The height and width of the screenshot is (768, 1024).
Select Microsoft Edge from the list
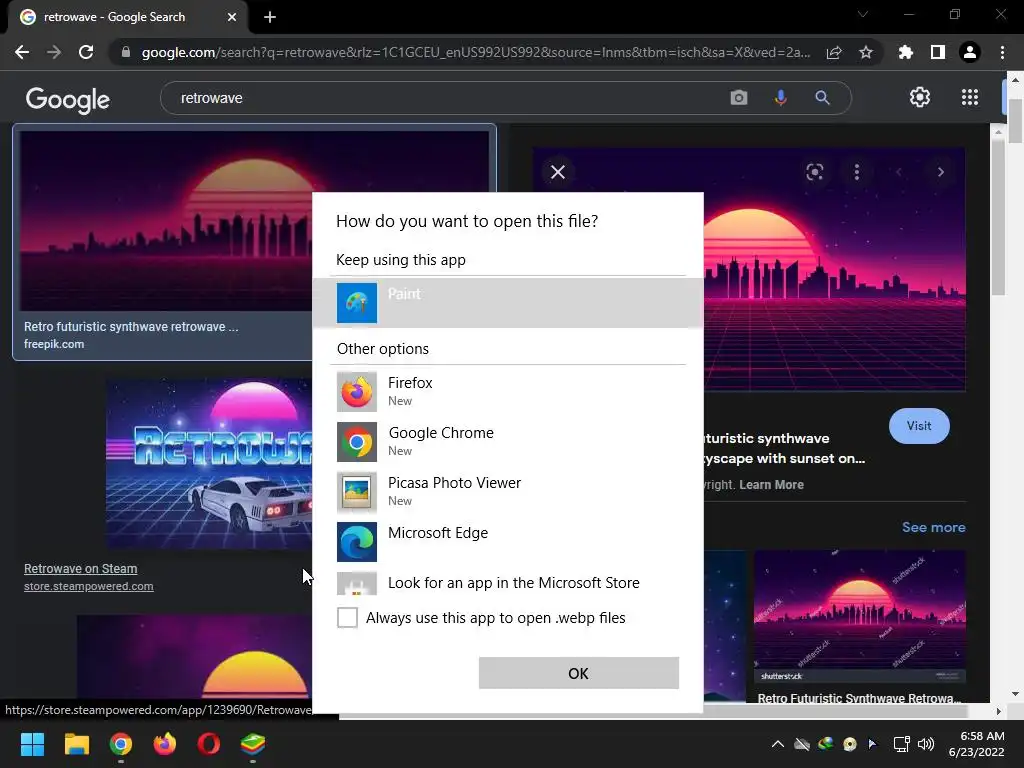(x=507, y=541)
